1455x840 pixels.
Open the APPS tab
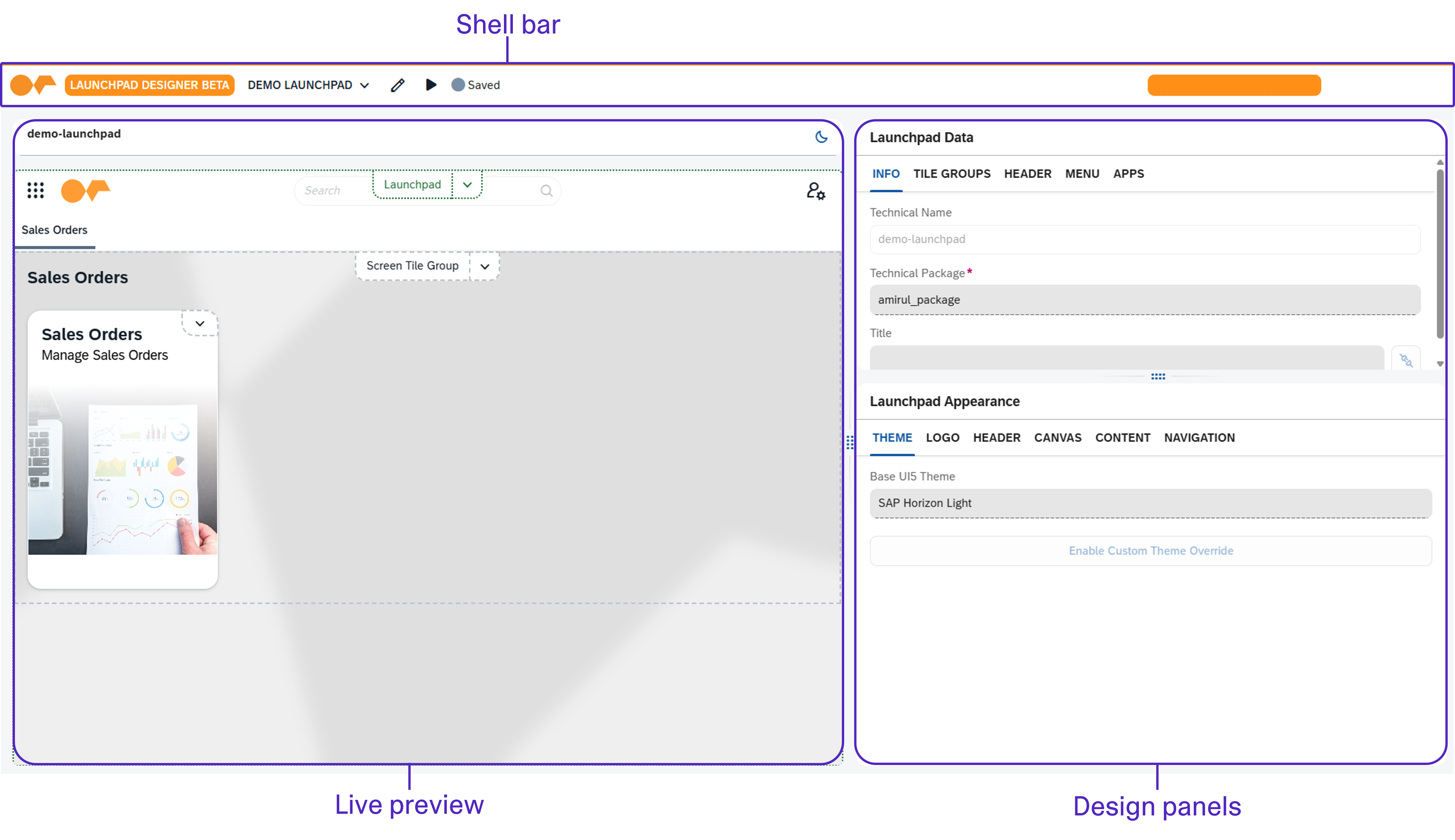pos(1128,174)
